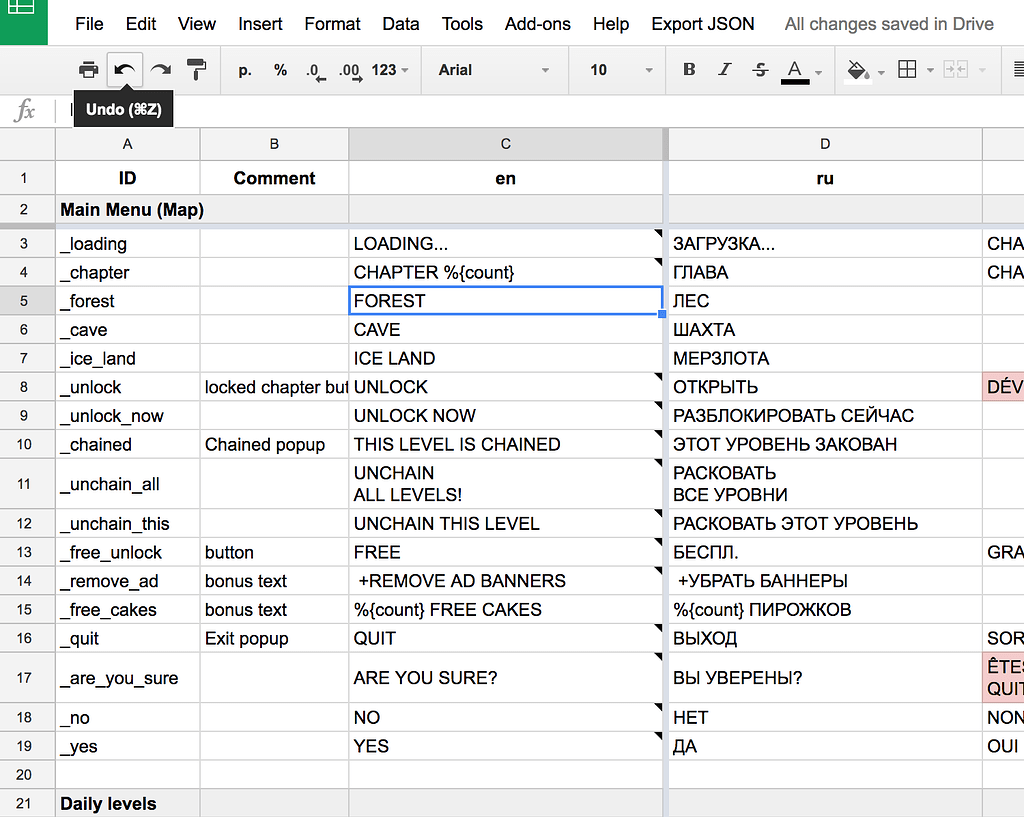Decrease decimal places in the toolbar
The image size is (1024, 817).
(314, 70)
